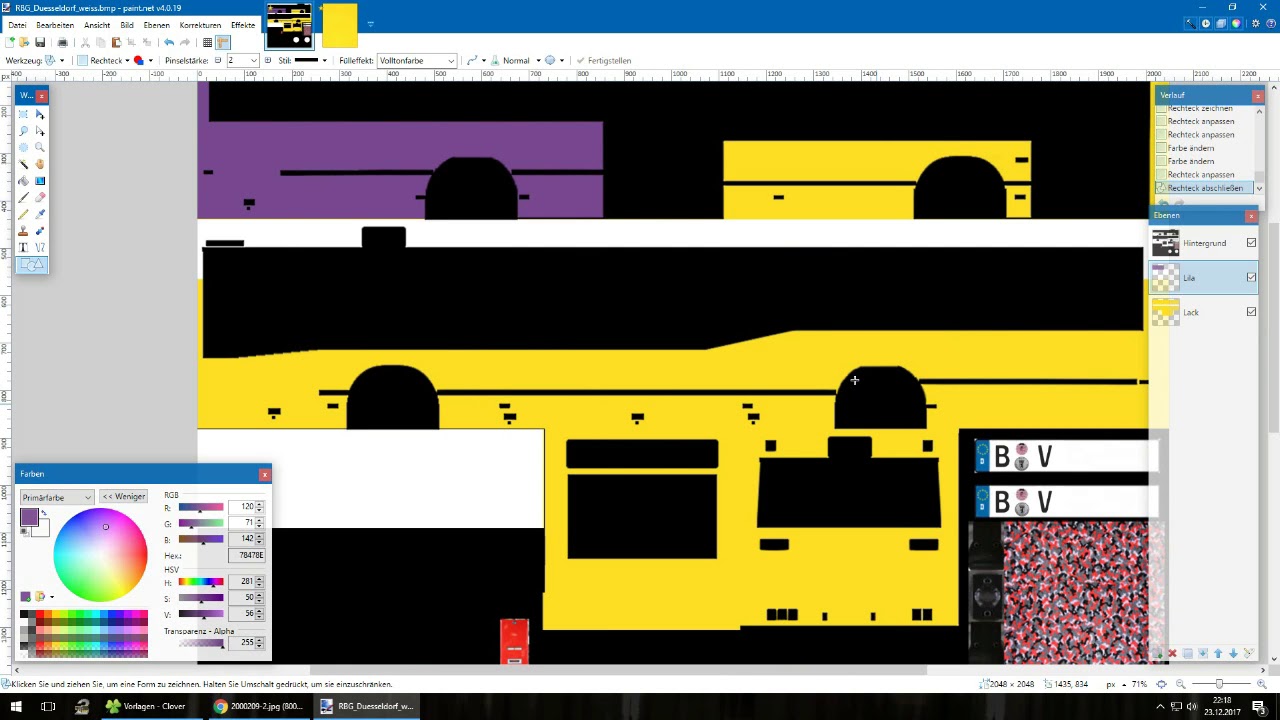Image resolution: width=1280 pixels, height=720 pixels.
Task: Select the Lasso Select tool
Action: 23,131
